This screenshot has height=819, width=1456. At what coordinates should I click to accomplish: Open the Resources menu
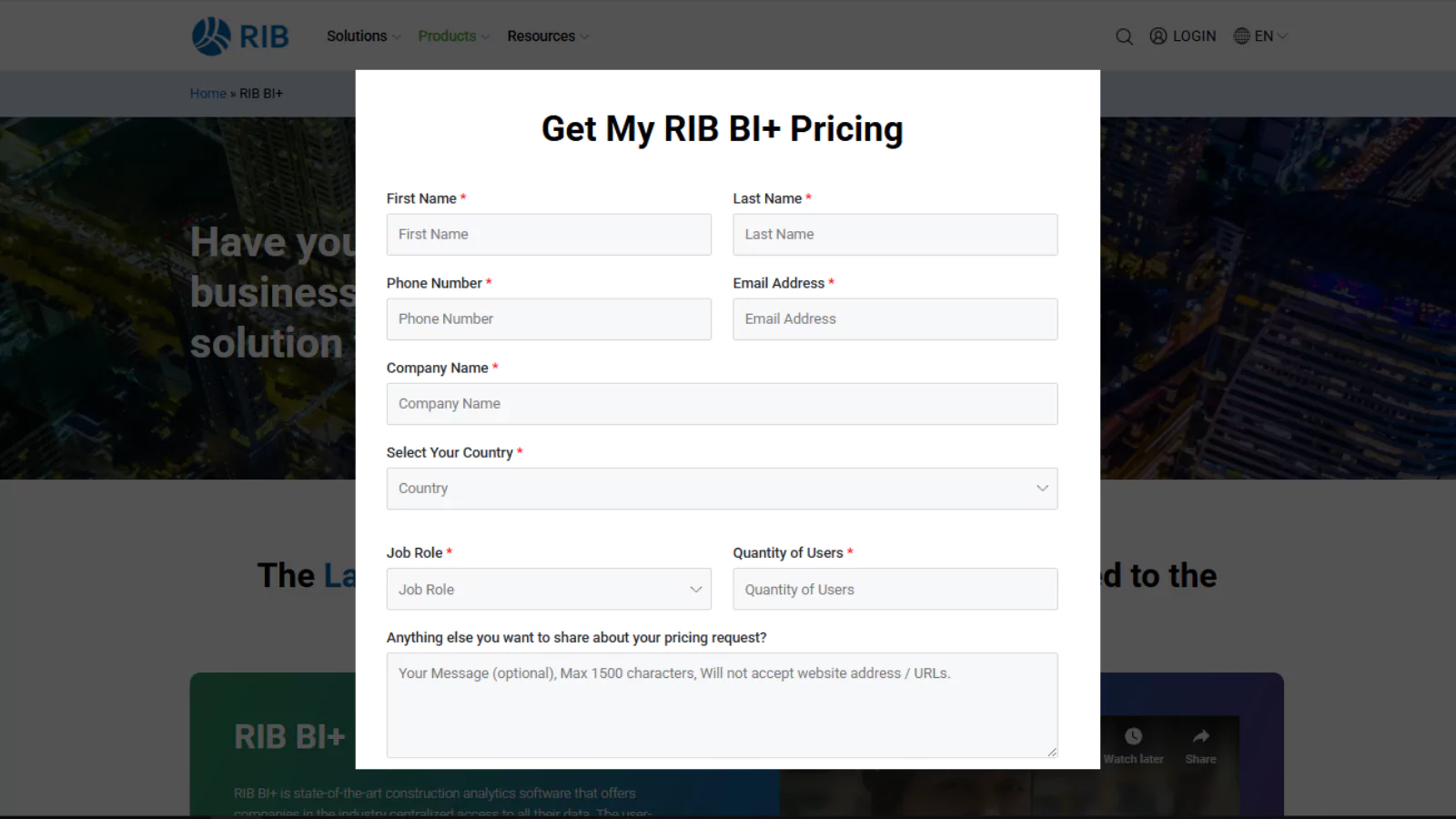click(548, 36)
